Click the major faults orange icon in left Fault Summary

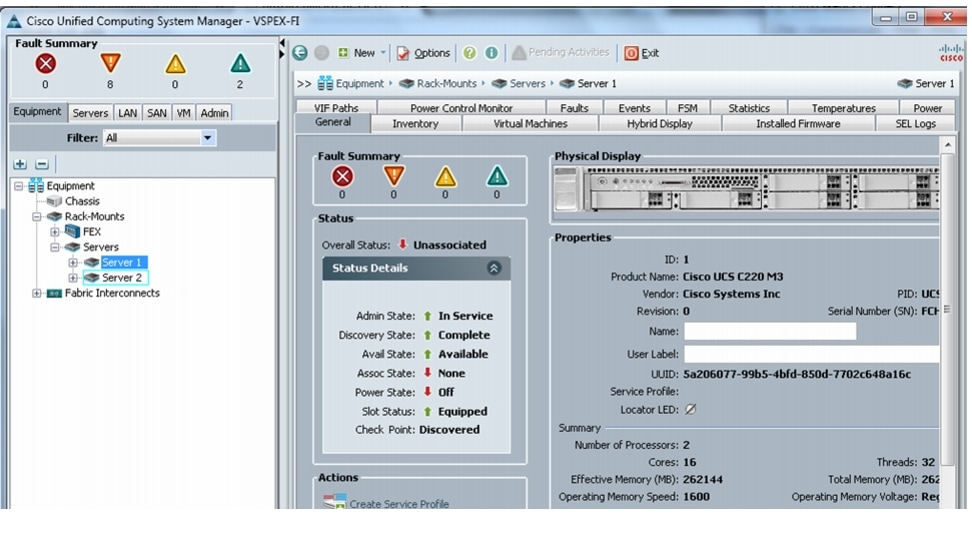point(110,65)
